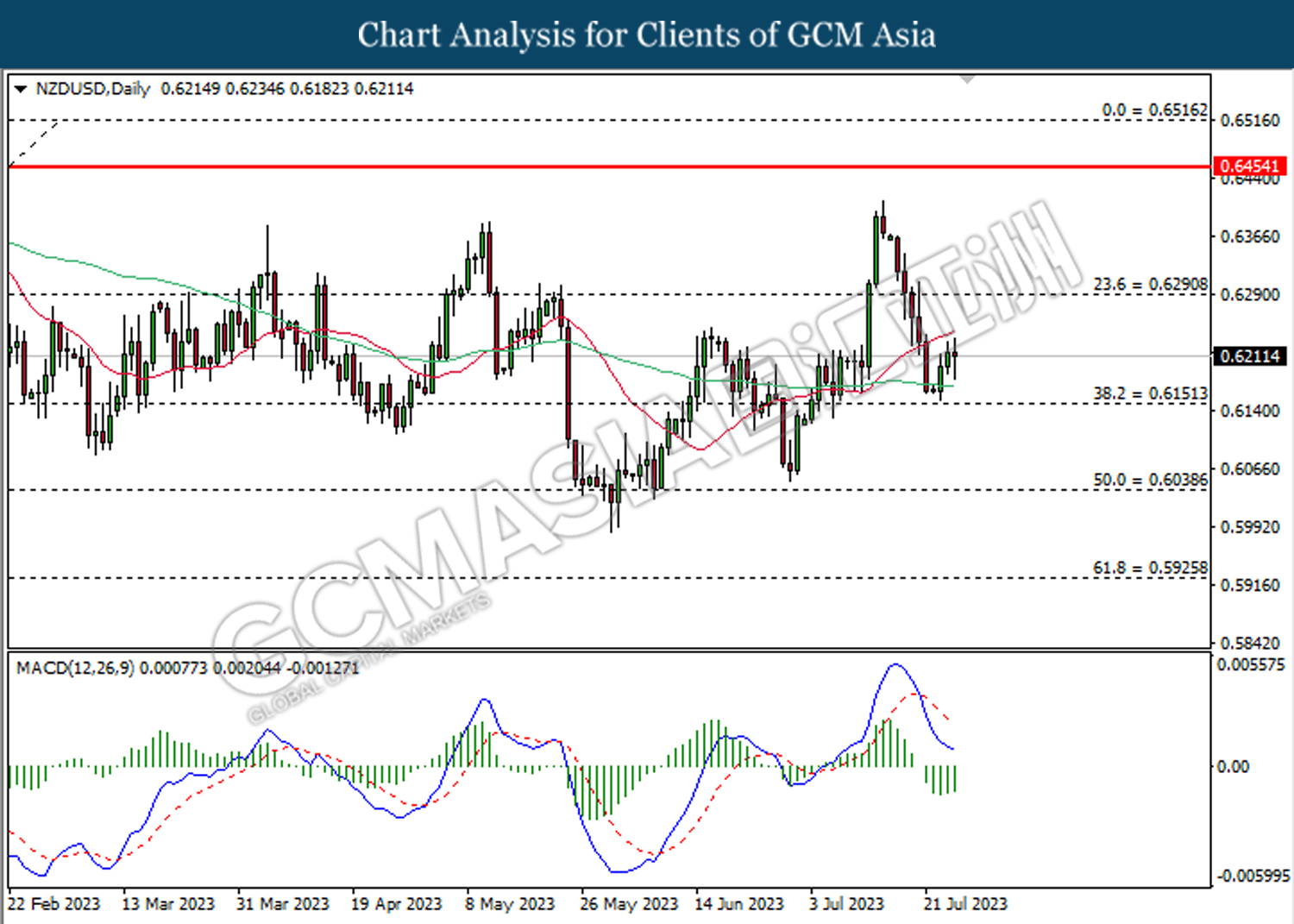Click the black 0.62114 current price tag

point(1250,356)
